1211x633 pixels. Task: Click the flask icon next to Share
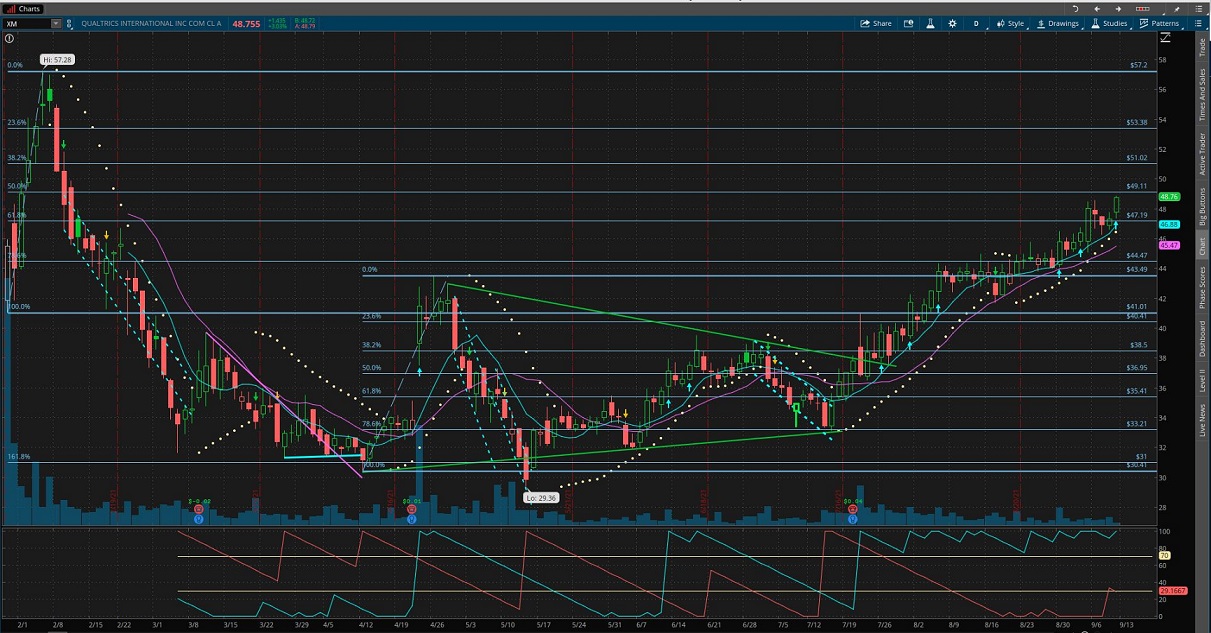(930, 23)
